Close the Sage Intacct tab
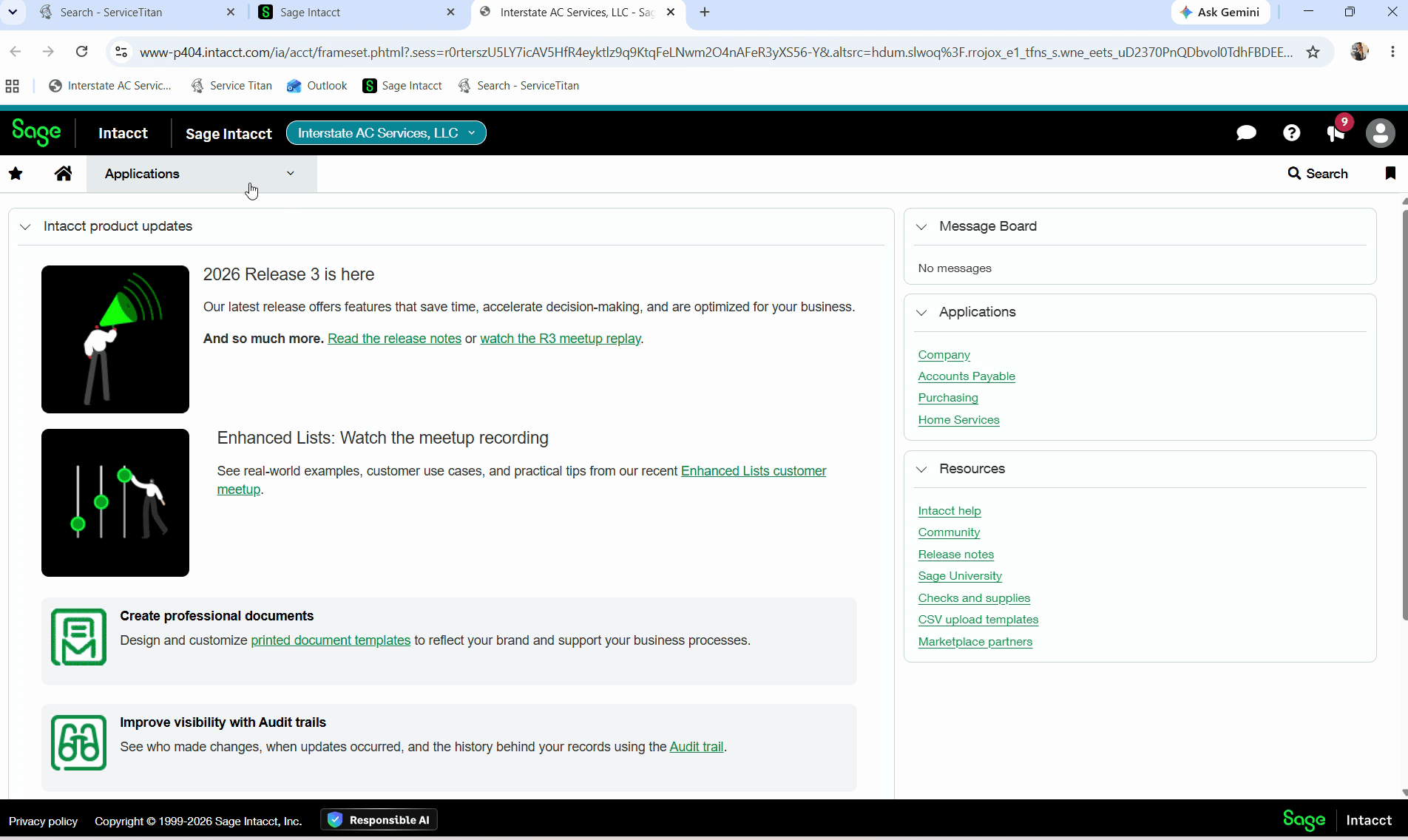 click(451, 12)
